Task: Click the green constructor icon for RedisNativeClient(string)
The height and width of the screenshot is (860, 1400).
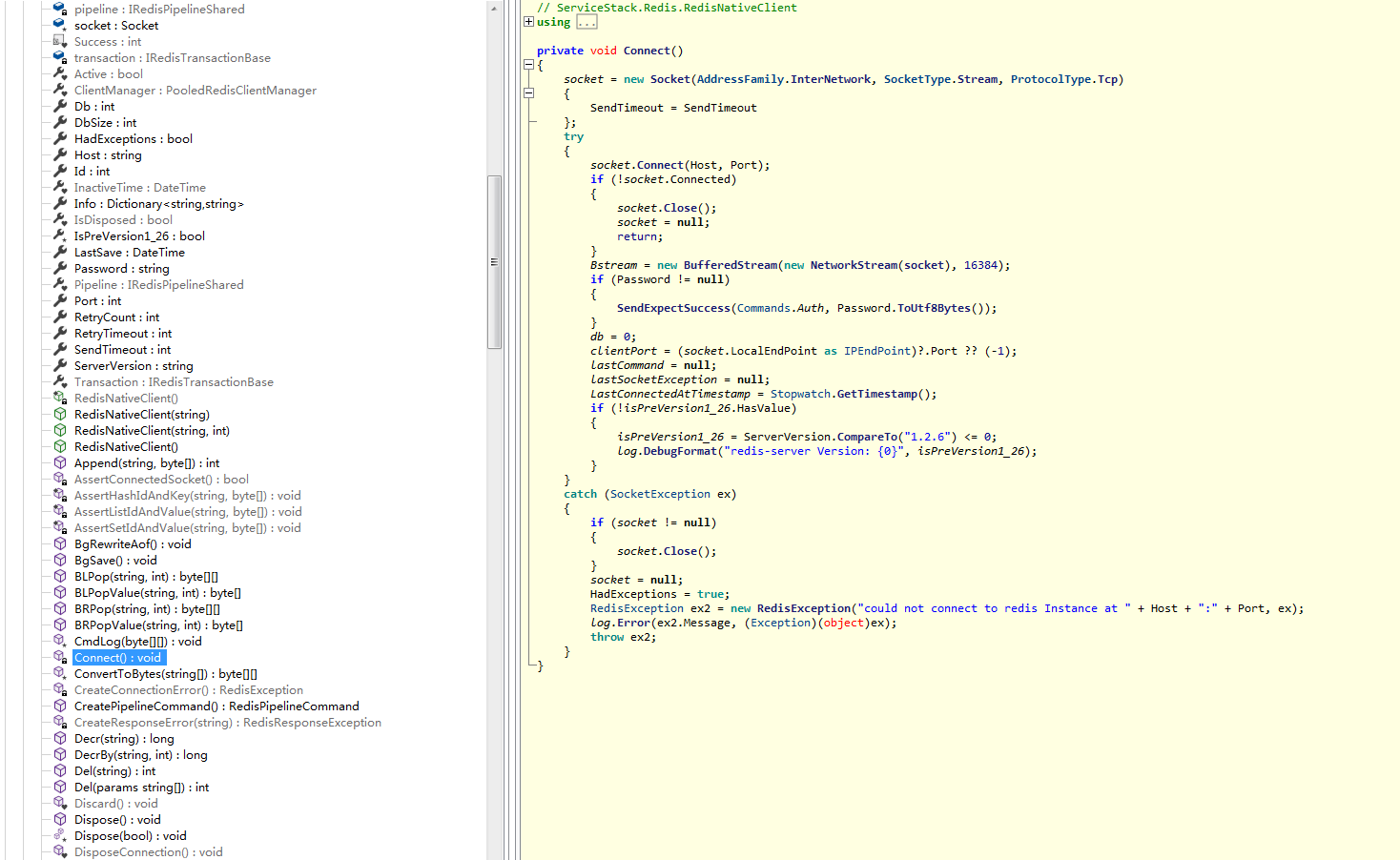Action: click(x=60, y=414)
